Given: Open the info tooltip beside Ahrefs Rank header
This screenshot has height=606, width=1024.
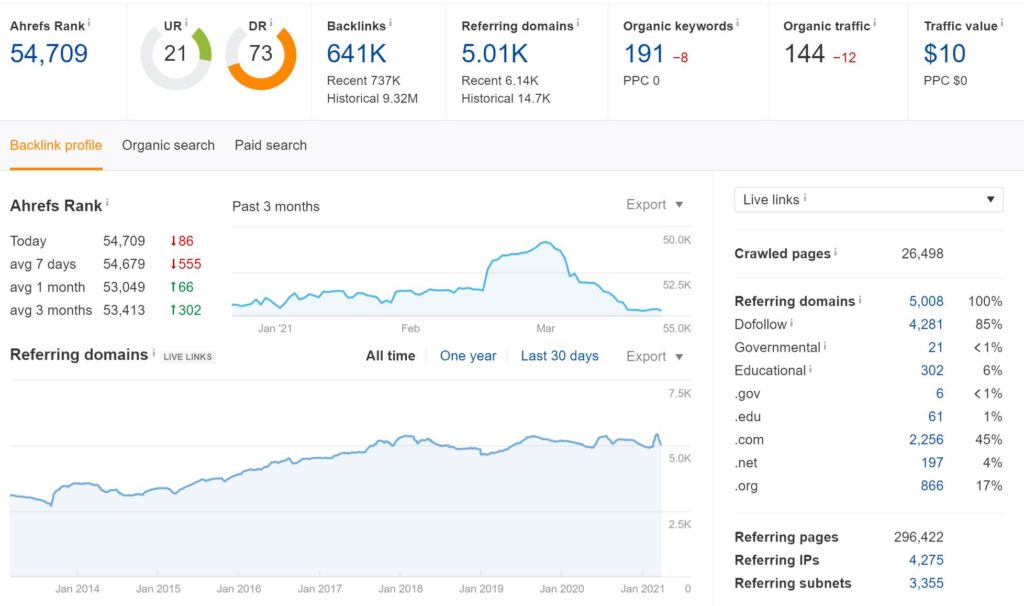Looking at the screenshot, I should (89, 23).
